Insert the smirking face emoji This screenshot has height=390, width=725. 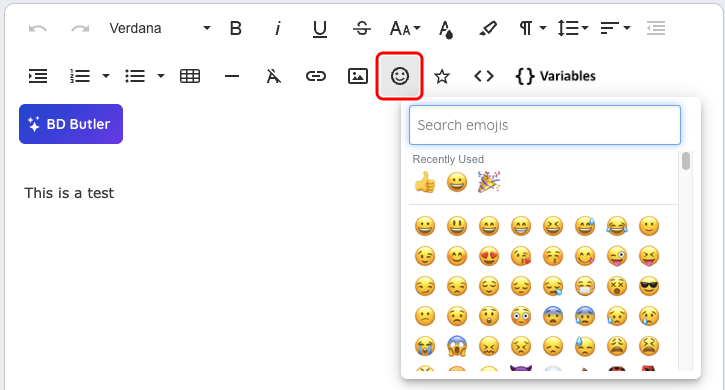[424, 286]
